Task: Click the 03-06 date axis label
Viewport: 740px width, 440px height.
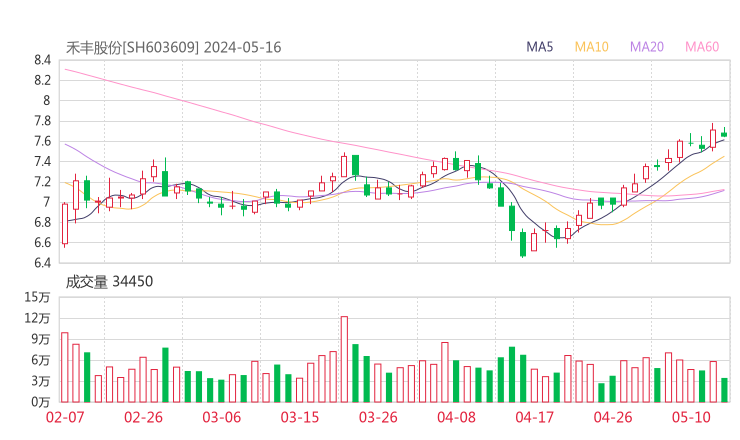Action: pos(221,417)
